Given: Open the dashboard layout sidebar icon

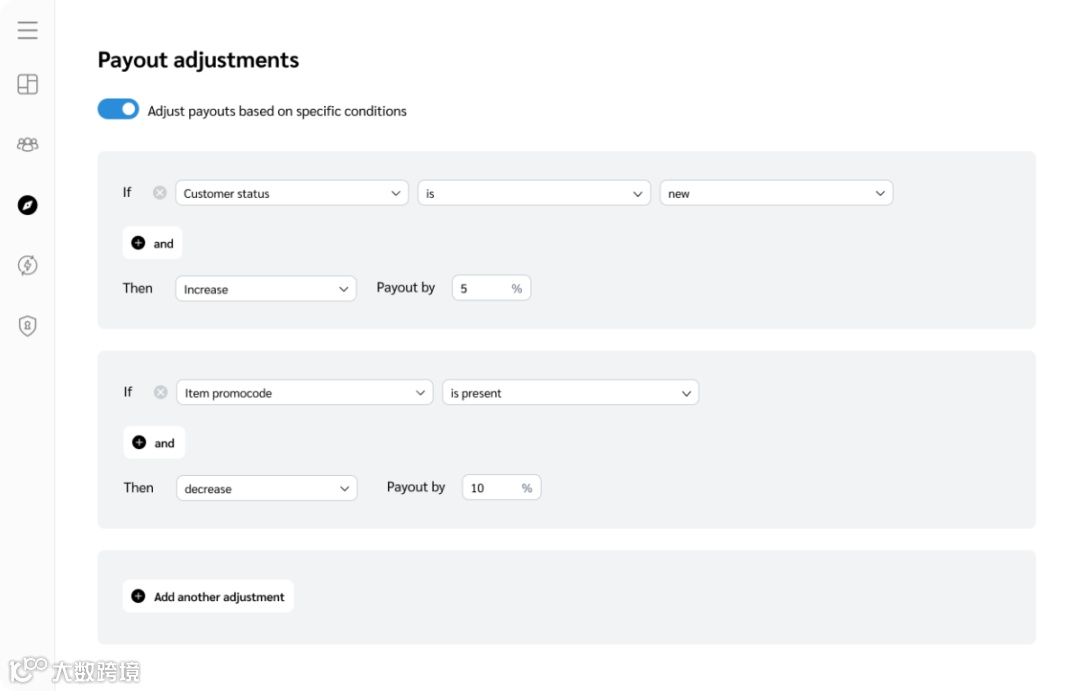Looking at the screenshot, I should coord(28,84).
